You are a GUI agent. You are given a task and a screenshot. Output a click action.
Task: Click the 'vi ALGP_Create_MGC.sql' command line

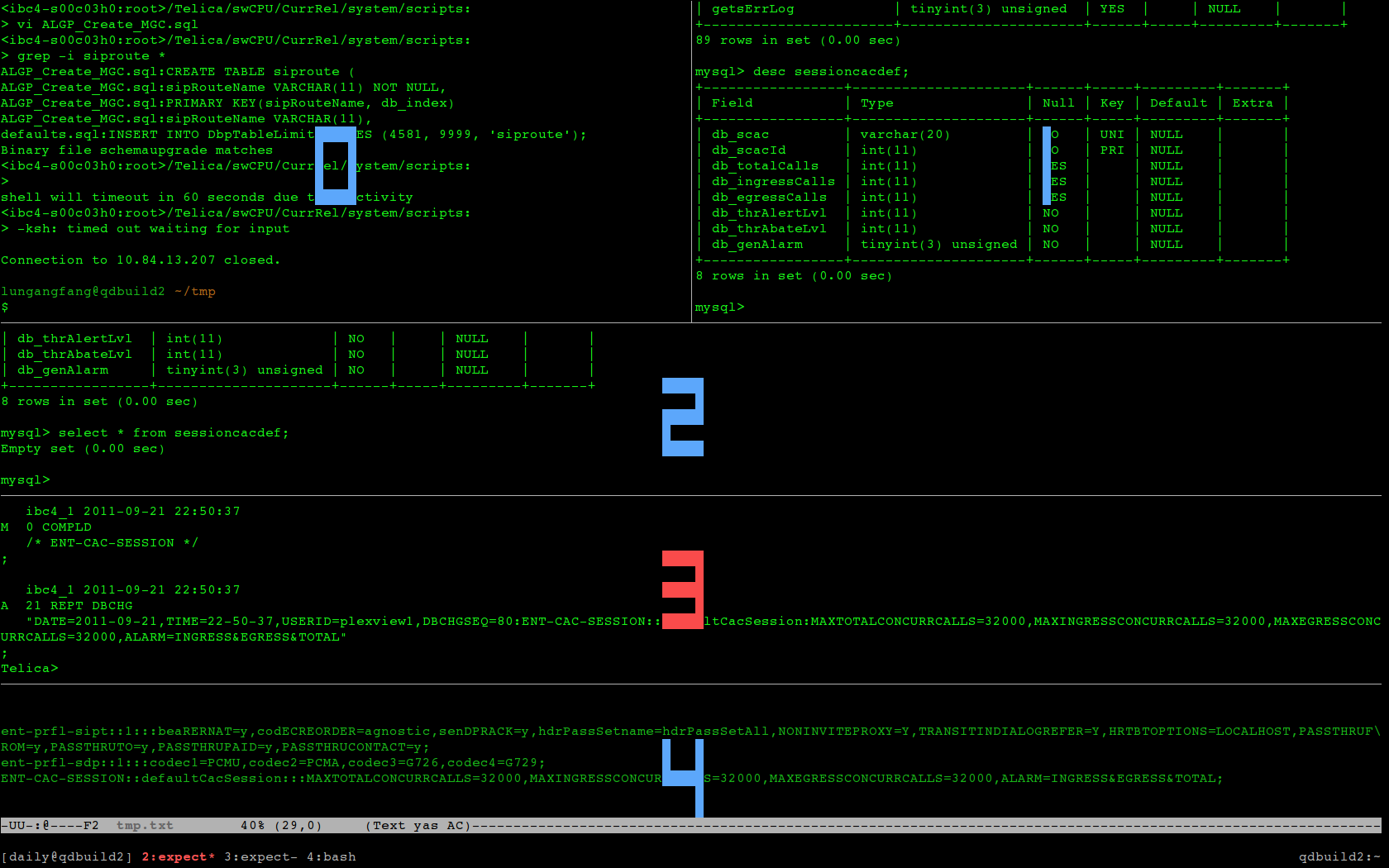tap(107, 25)
